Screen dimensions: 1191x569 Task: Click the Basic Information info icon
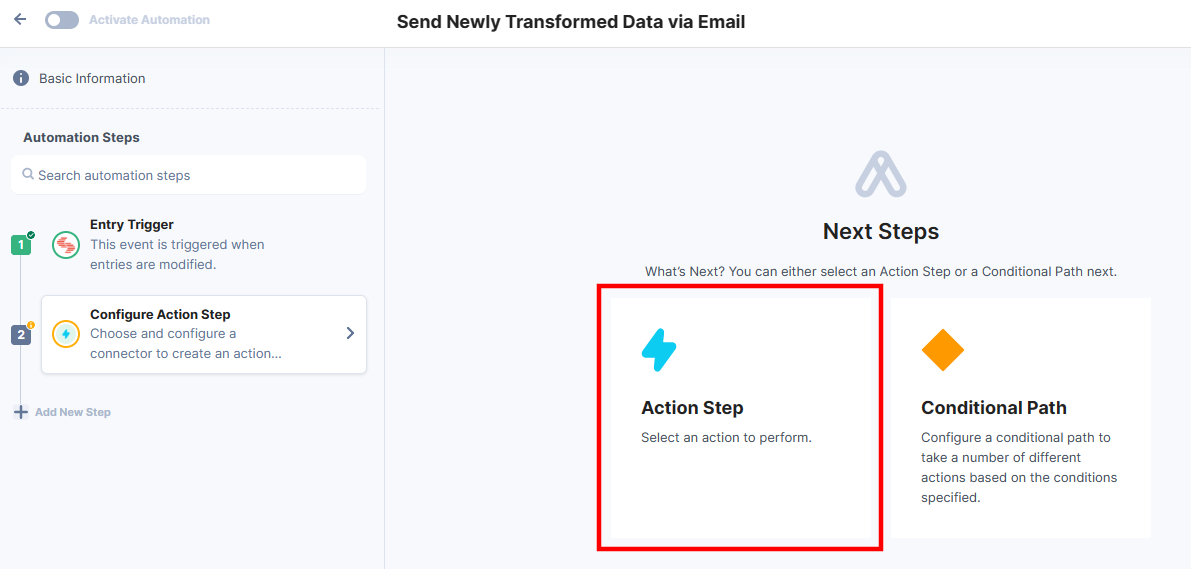(x=21, y=78)
